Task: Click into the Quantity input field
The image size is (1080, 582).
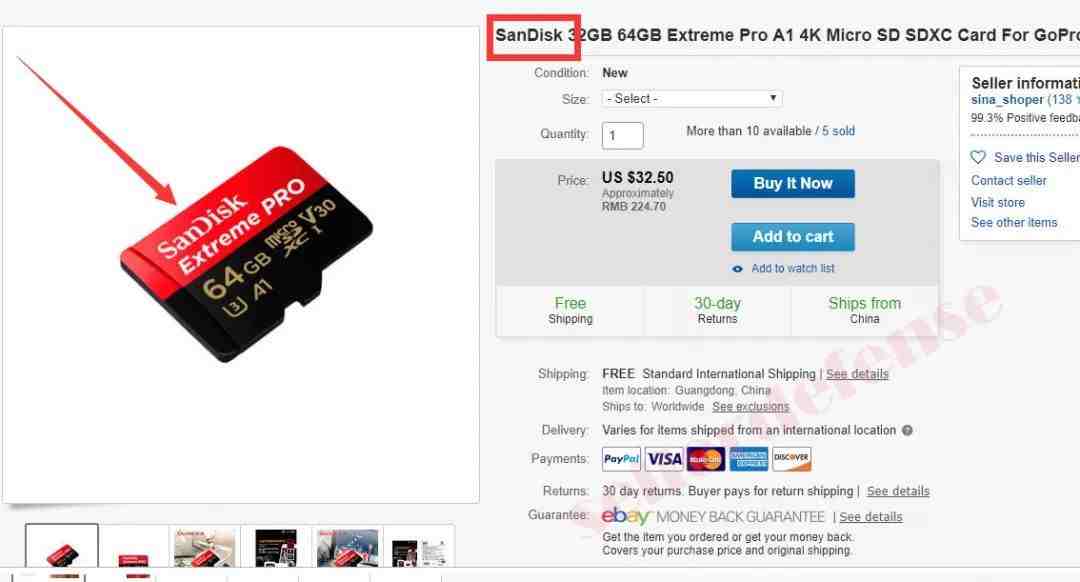Action: tap(623, 136)
